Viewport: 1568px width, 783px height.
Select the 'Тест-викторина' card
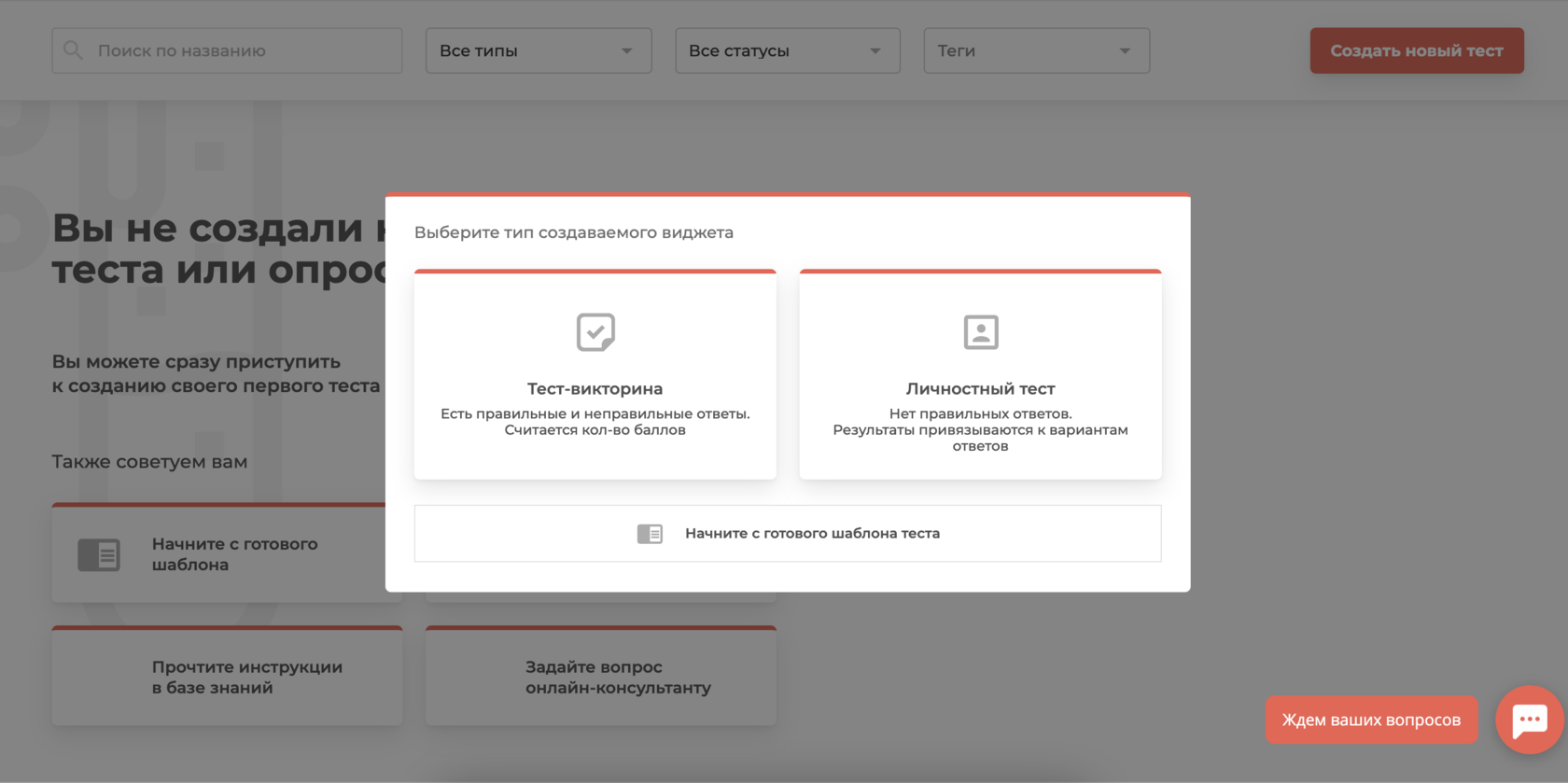click(595, 374)
